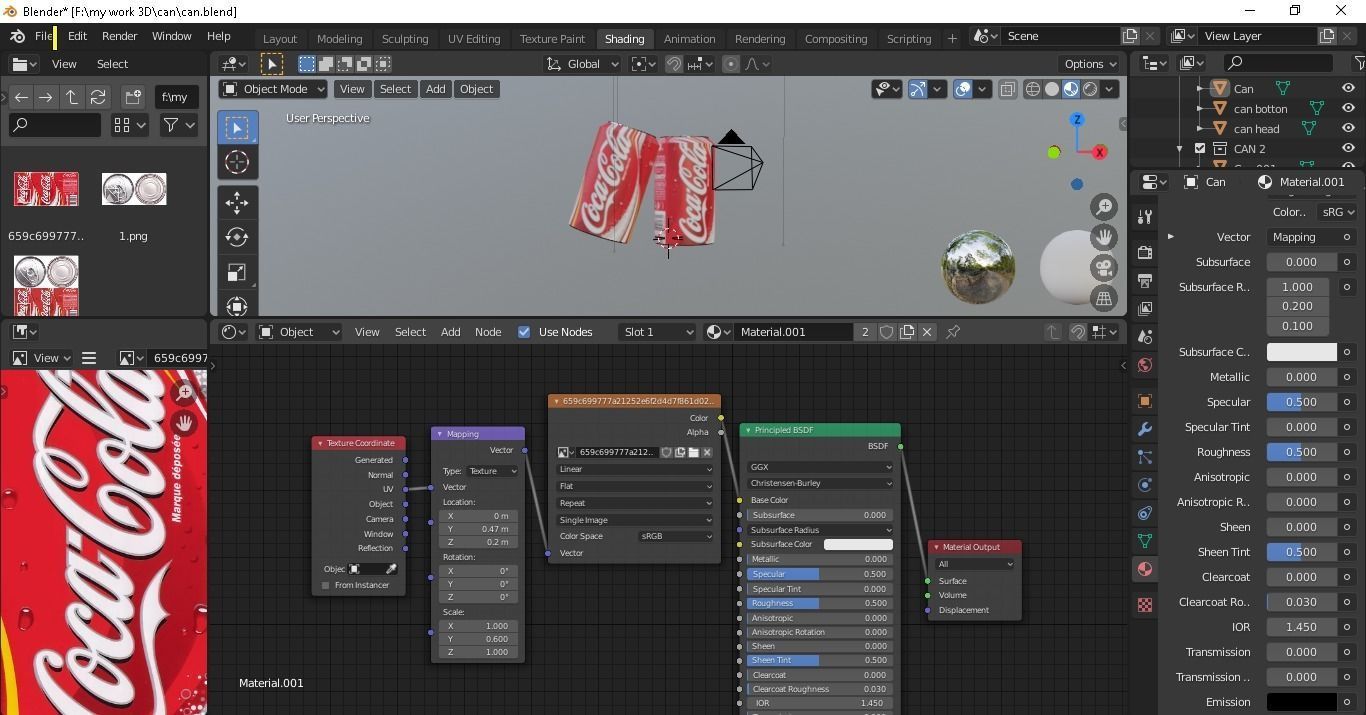The width and height of the screenshot is (1366, 715).
Task: Open image node Linear interpolation dropdown
Action: coord(635,469)
